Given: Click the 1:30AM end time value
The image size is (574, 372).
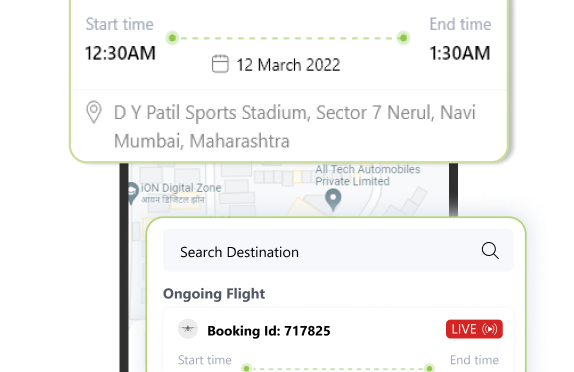Looking at the screenshot, I should (460, 53).
